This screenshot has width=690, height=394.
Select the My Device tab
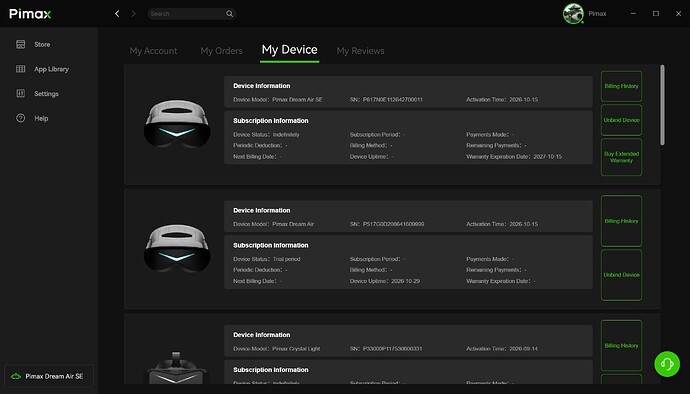coord(290,50)
